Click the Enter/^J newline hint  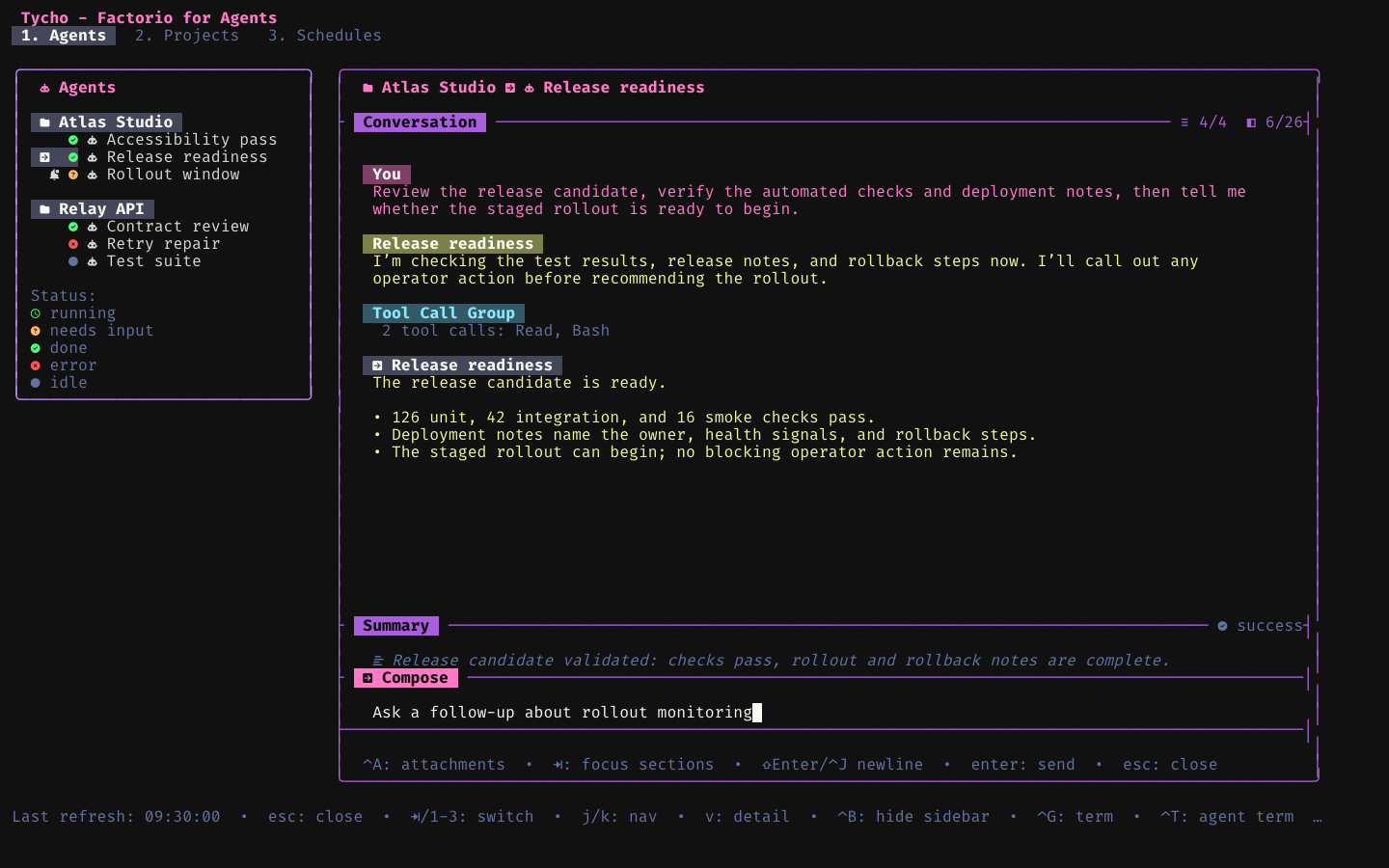pos(843,765)
